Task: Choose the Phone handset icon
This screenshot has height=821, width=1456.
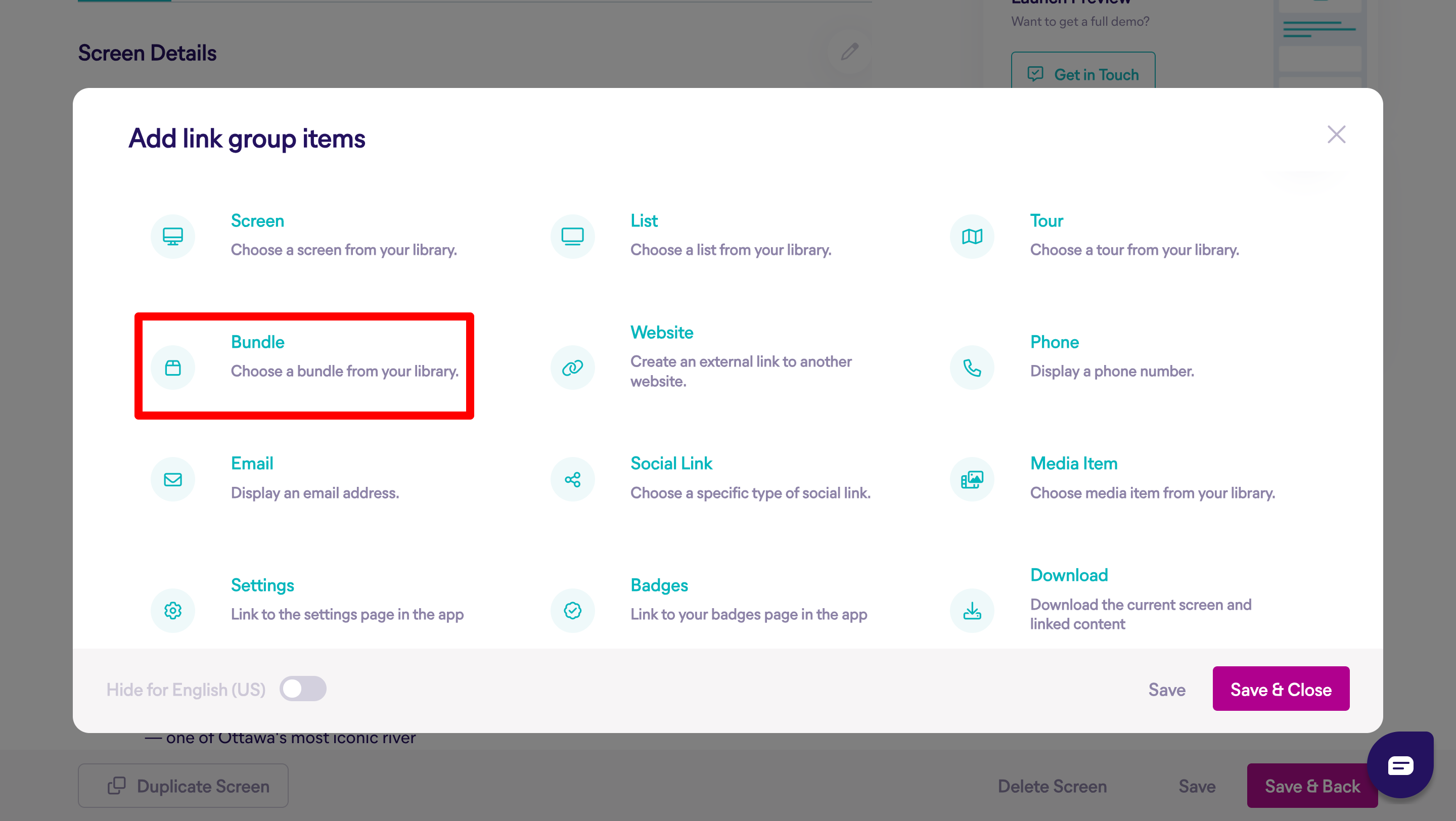Action: [972, 368]
